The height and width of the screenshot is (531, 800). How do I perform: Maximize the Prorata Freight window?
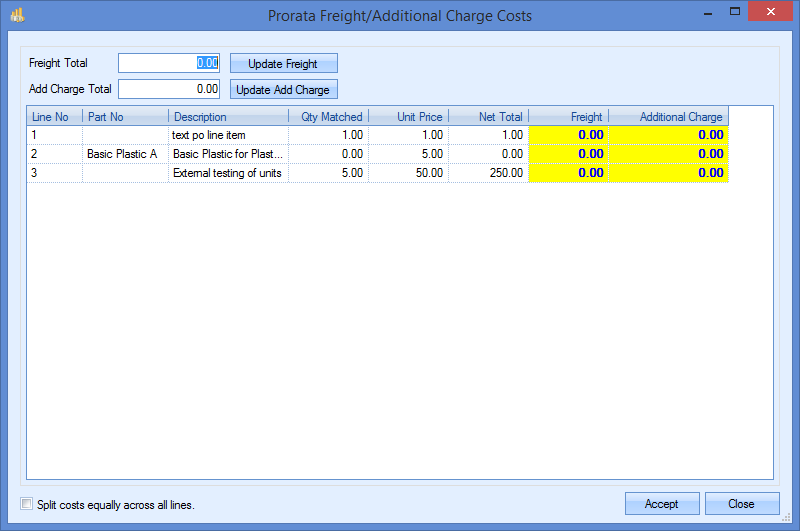point(734,12)
